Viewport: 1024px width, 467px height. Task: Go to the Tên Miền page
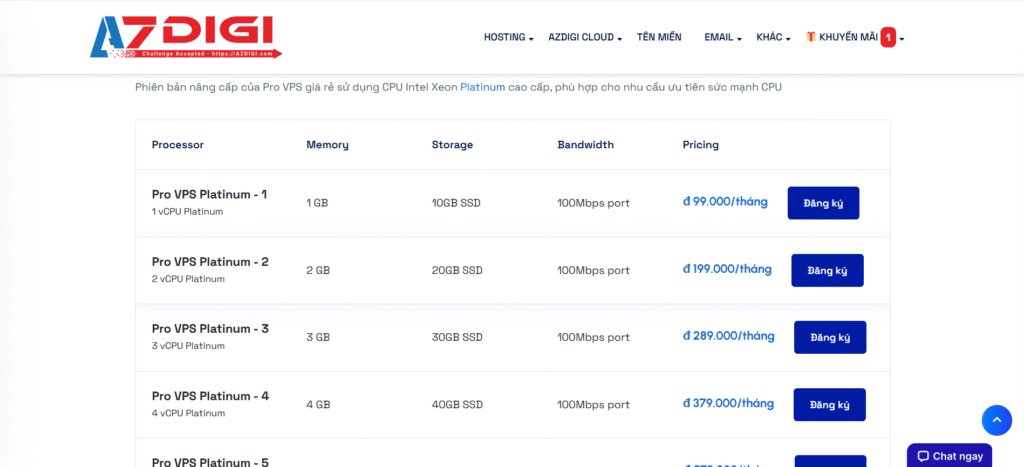pos(659,37)
